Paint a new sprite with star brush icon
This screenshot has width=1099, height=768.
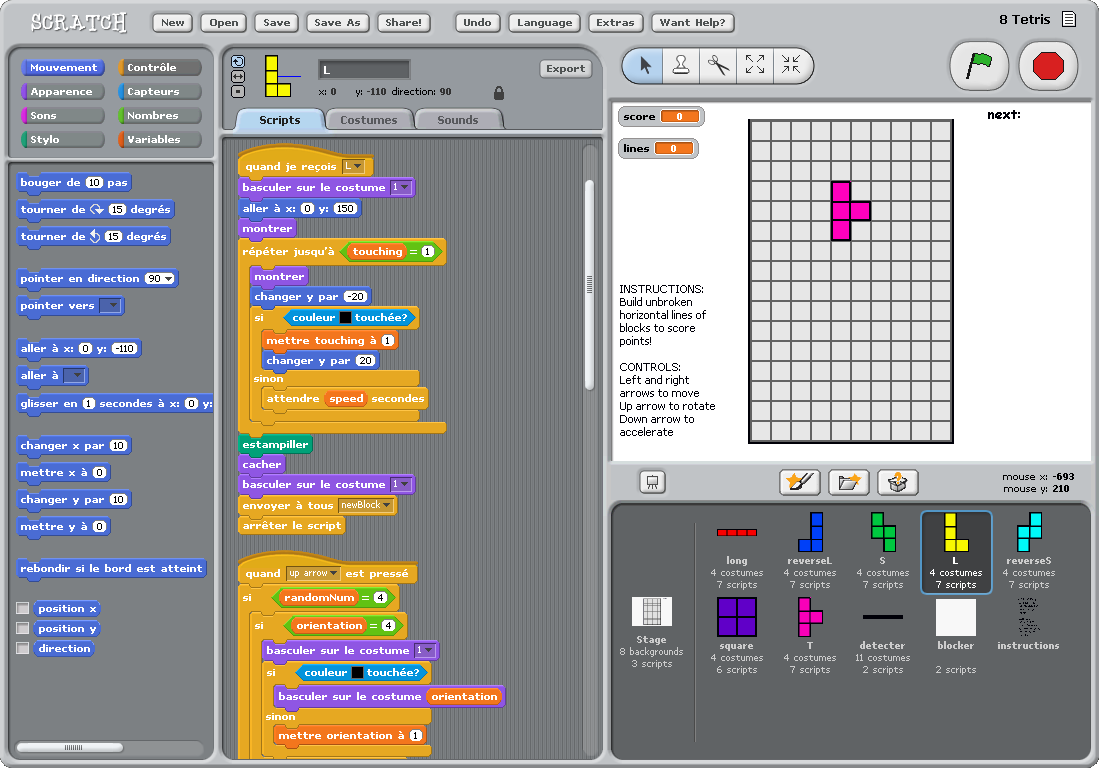(799, 482)
